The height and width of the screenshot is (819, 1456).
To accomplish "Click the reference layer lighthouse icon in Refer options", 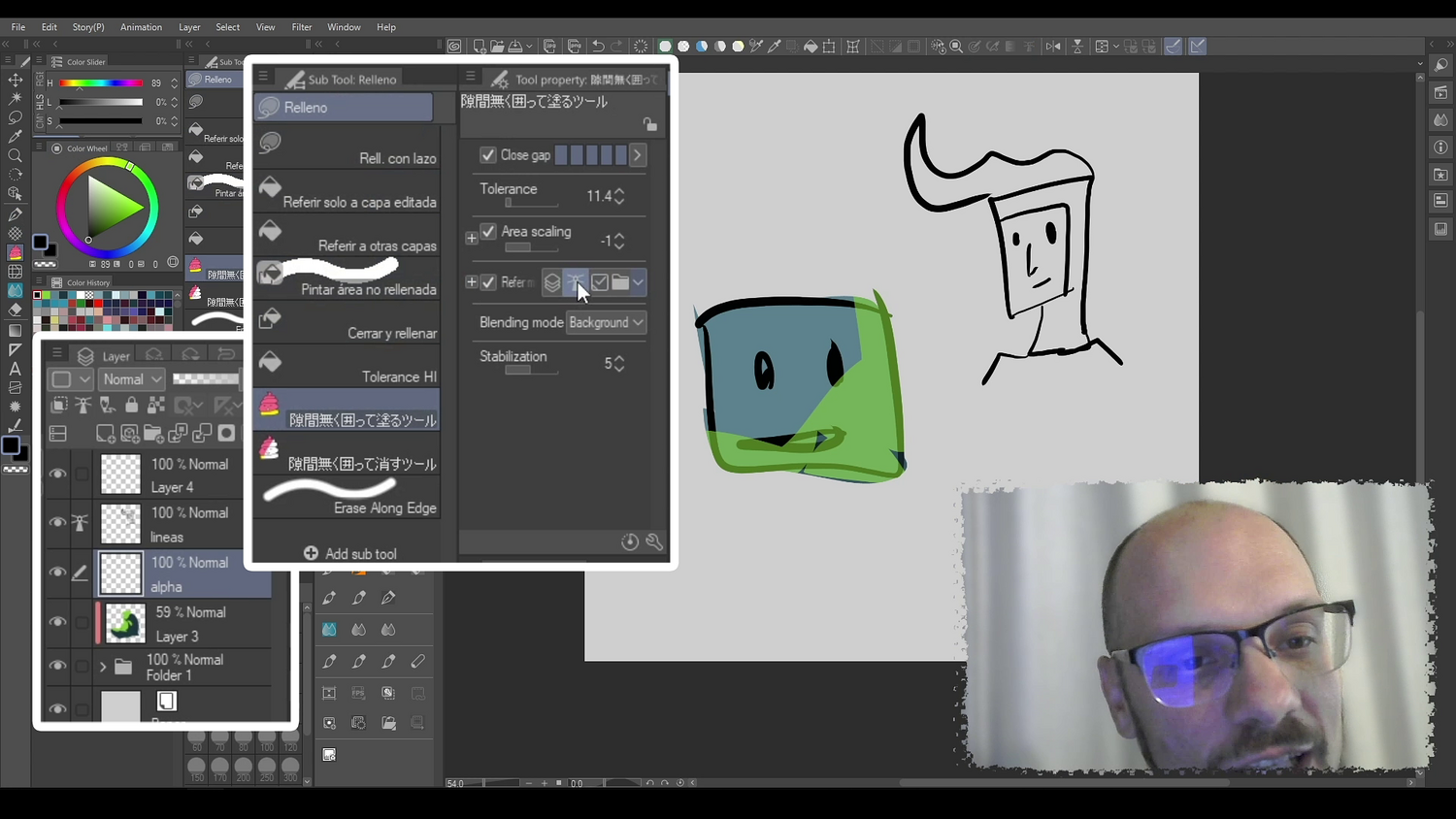I will [x=576, y=282].
